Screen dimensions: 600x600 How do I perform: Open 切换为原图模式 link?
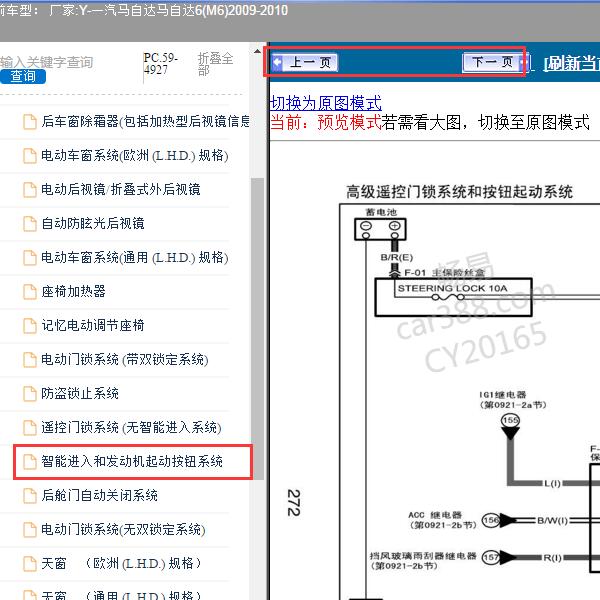326,103
